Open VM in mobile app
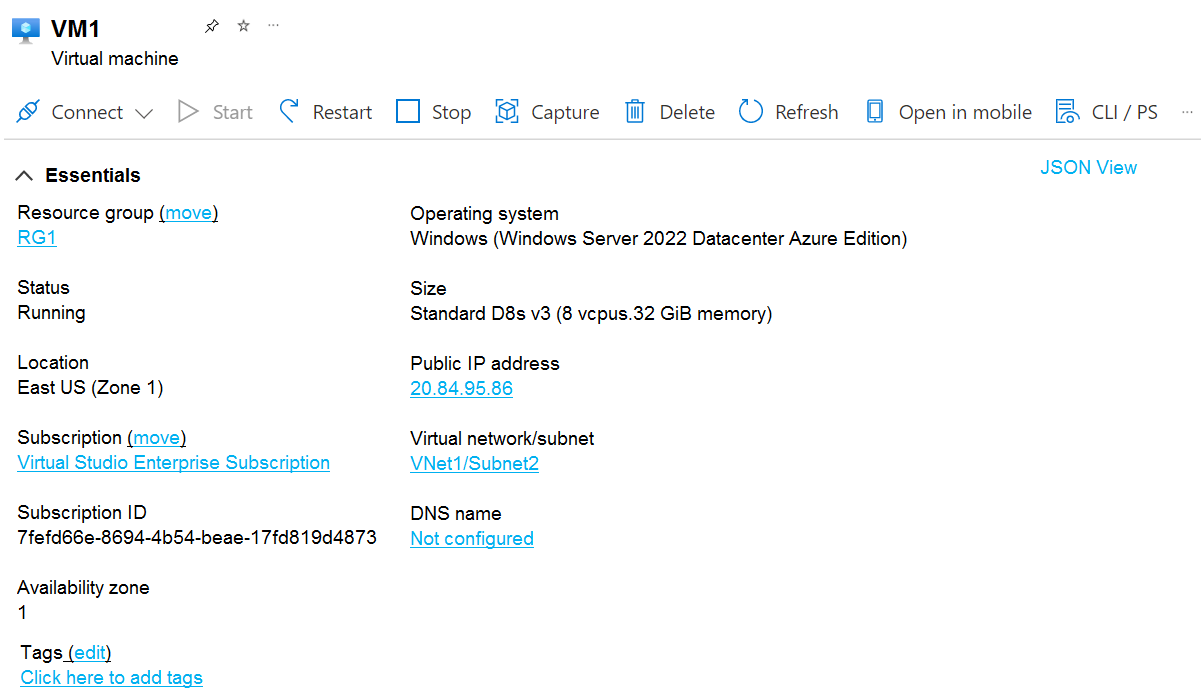Screen dimensions: 1201x699 948,112
